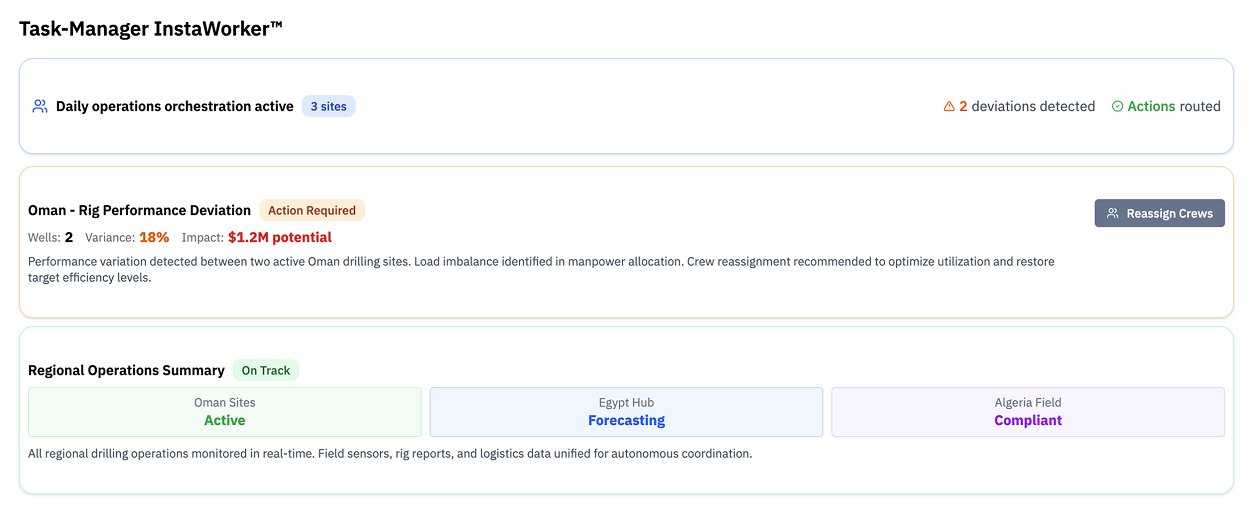Click the orange warning triangle icon

coord(949,106)
